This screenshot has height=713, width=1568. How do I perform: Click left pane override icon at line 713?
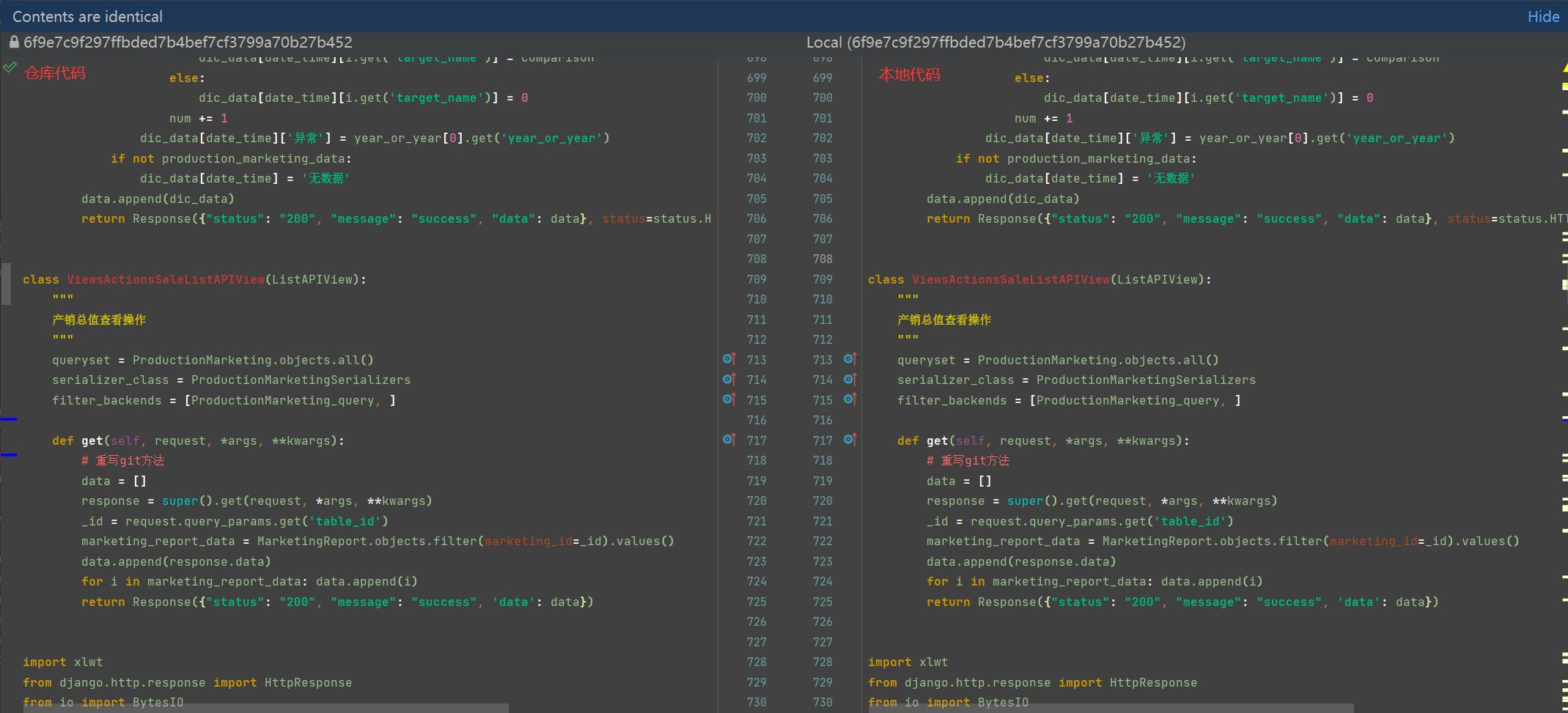729,359
